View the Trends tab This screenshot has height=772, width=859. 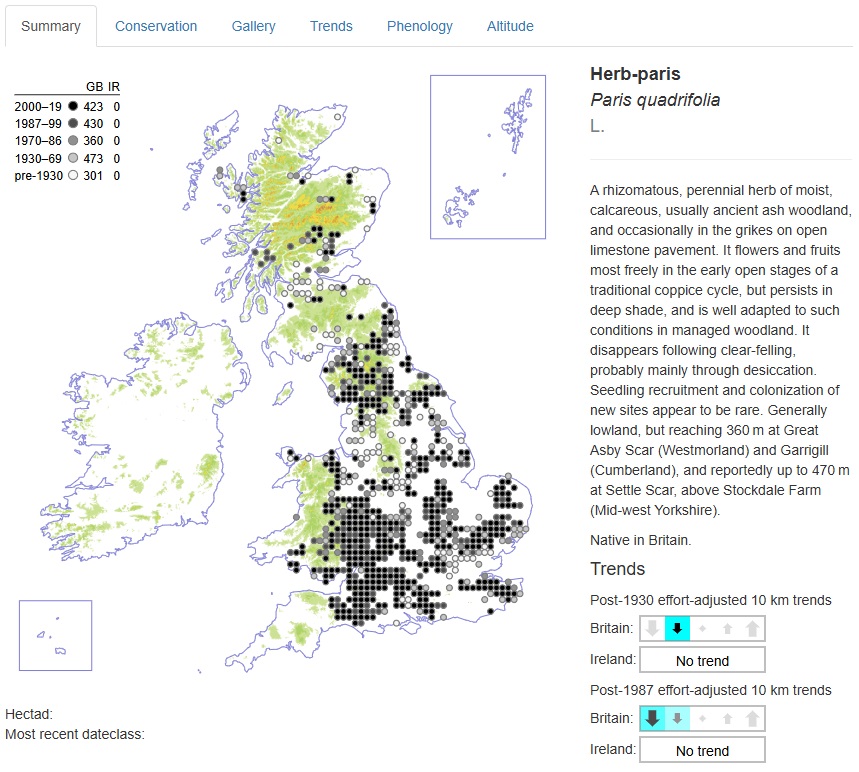pos(331,26)
